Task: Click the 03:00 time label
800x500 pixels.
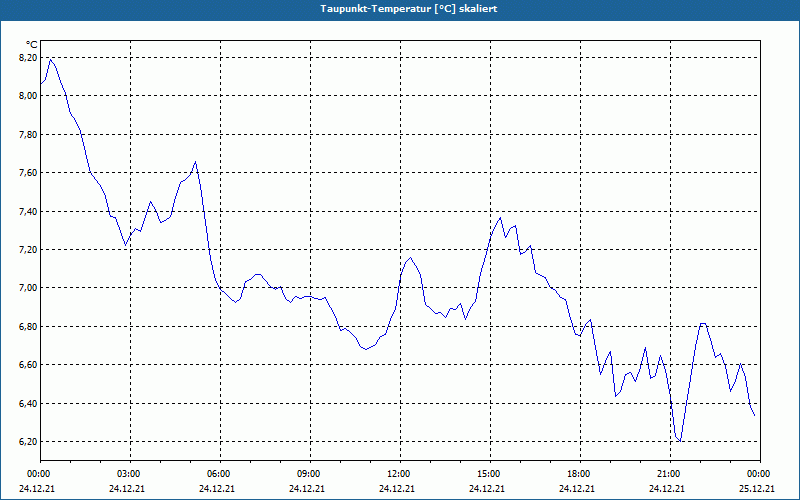Action: click(x=130, y=474)
